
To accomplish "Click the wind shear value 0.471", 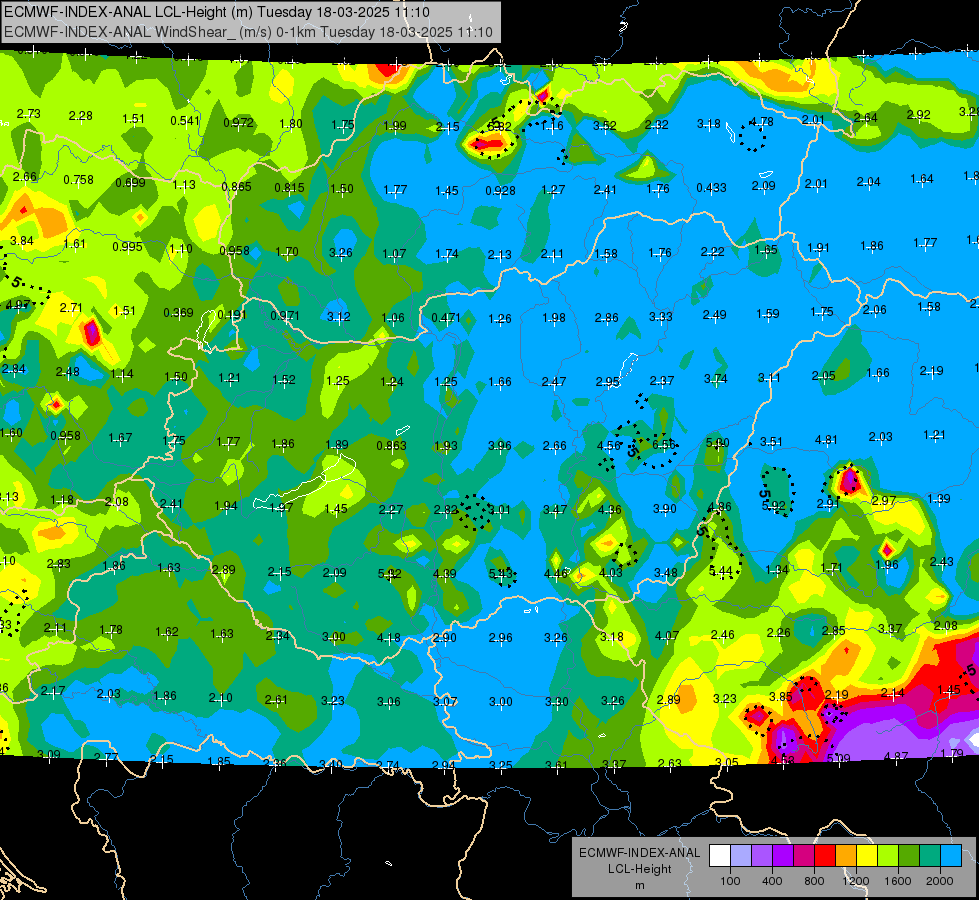I will [x=446, y=318].
